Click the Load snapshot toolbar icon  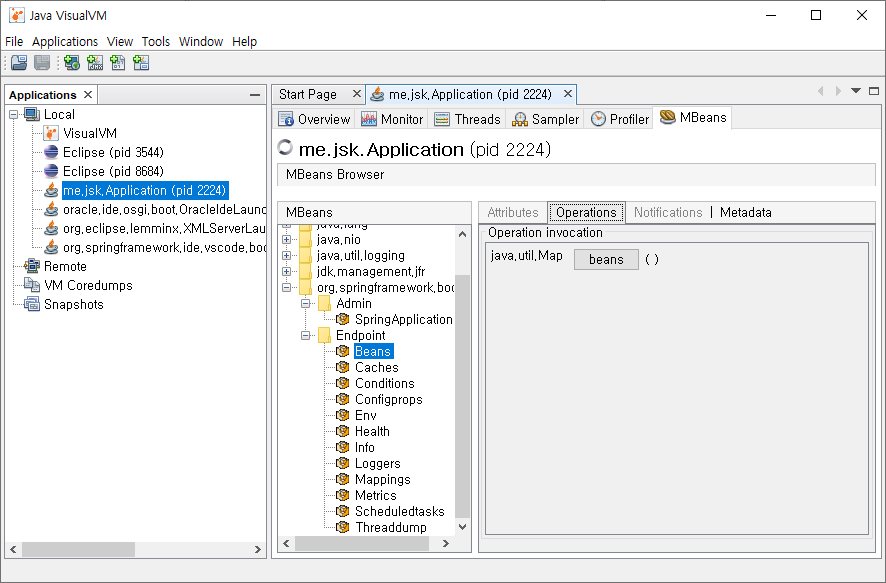(x=19, y=63)
